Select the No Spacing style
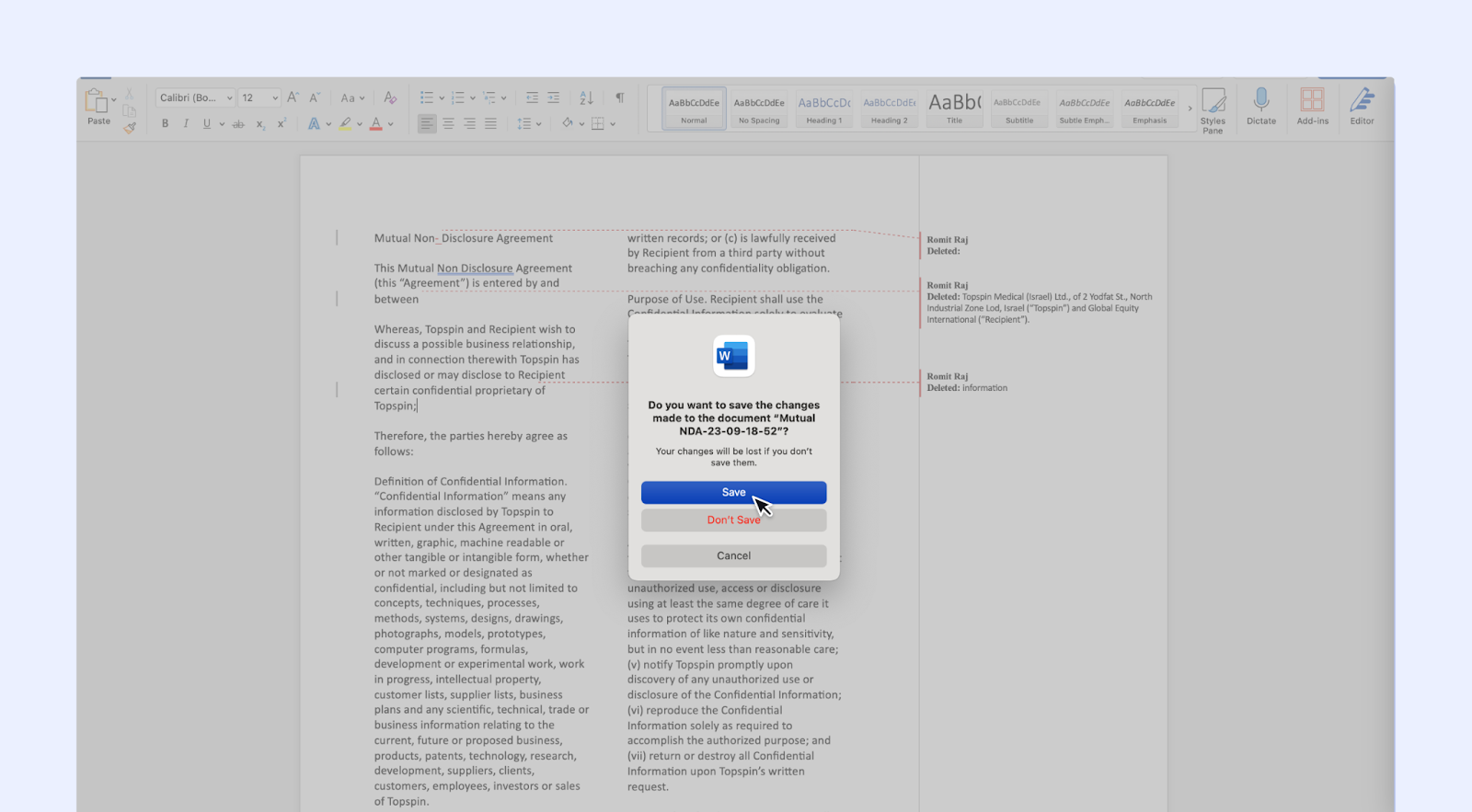 click(759, 109)
